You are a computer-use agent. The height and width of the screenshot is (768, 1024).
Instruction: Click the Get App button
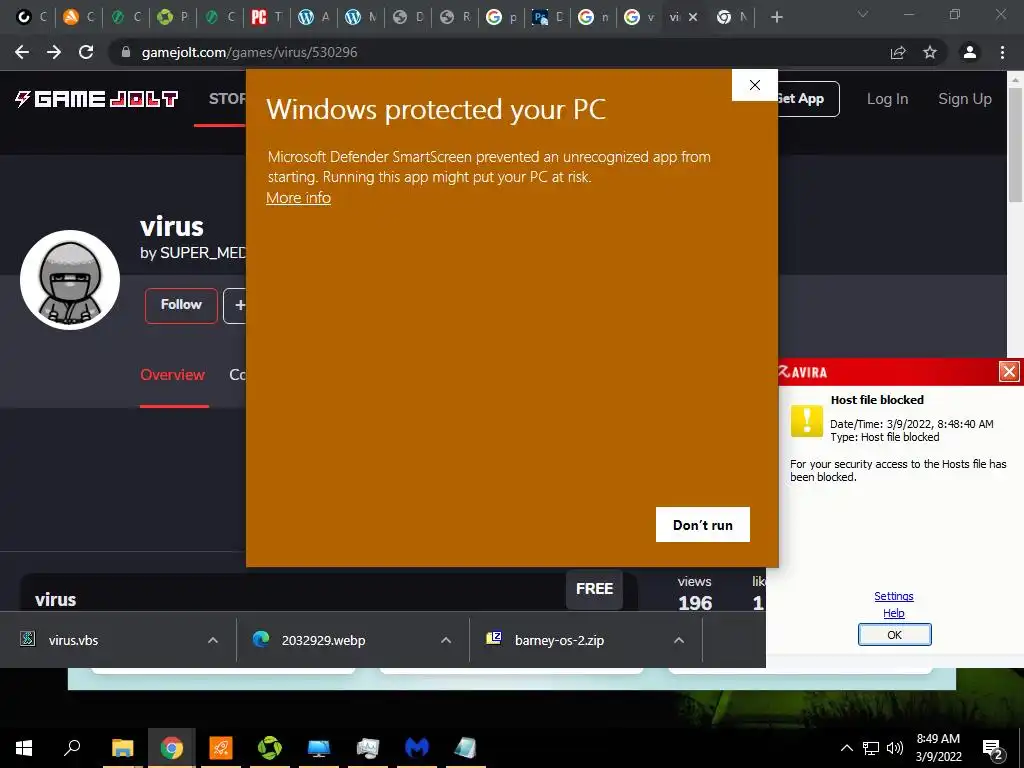pyautogui.click(x=808, y=99)
